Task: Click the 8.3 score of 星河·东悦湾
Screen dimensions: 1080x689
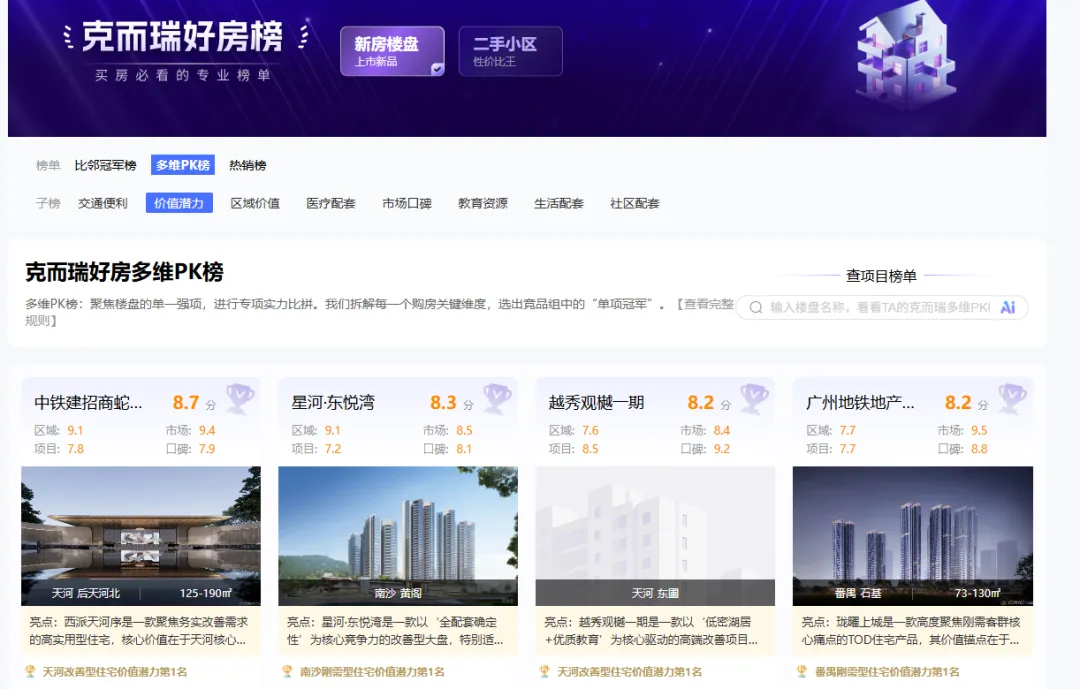Action: (443, 402)
